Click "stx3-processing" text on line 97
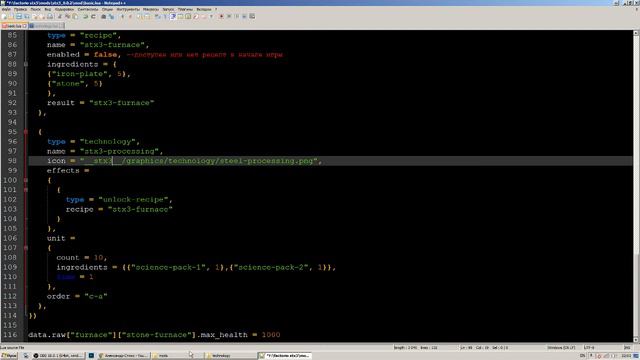This screenshot has height=360, width=640. [x=121, y=151]
